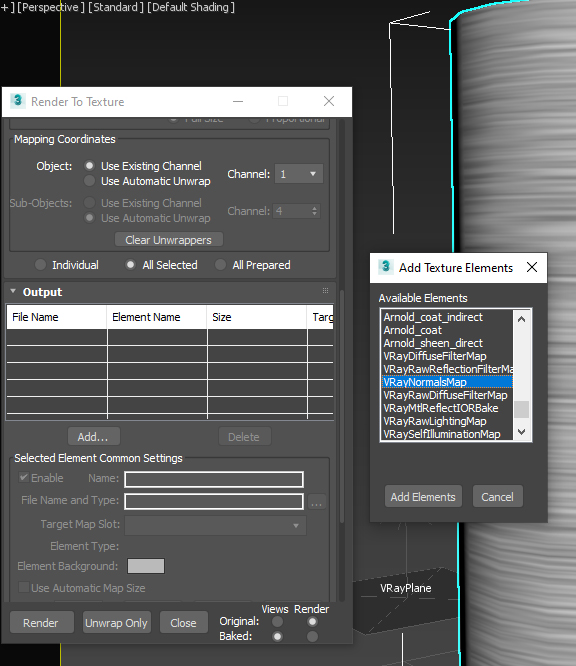Click the Add Elements button
576x666 pixels.
click(x=423, y=497)
